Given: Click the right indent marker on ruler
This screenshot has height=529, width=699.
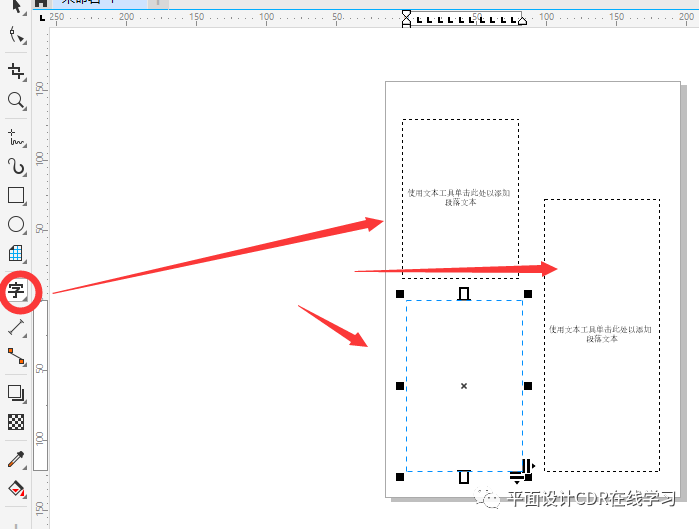Looking at the screenshot, I should tap(522, 20).
